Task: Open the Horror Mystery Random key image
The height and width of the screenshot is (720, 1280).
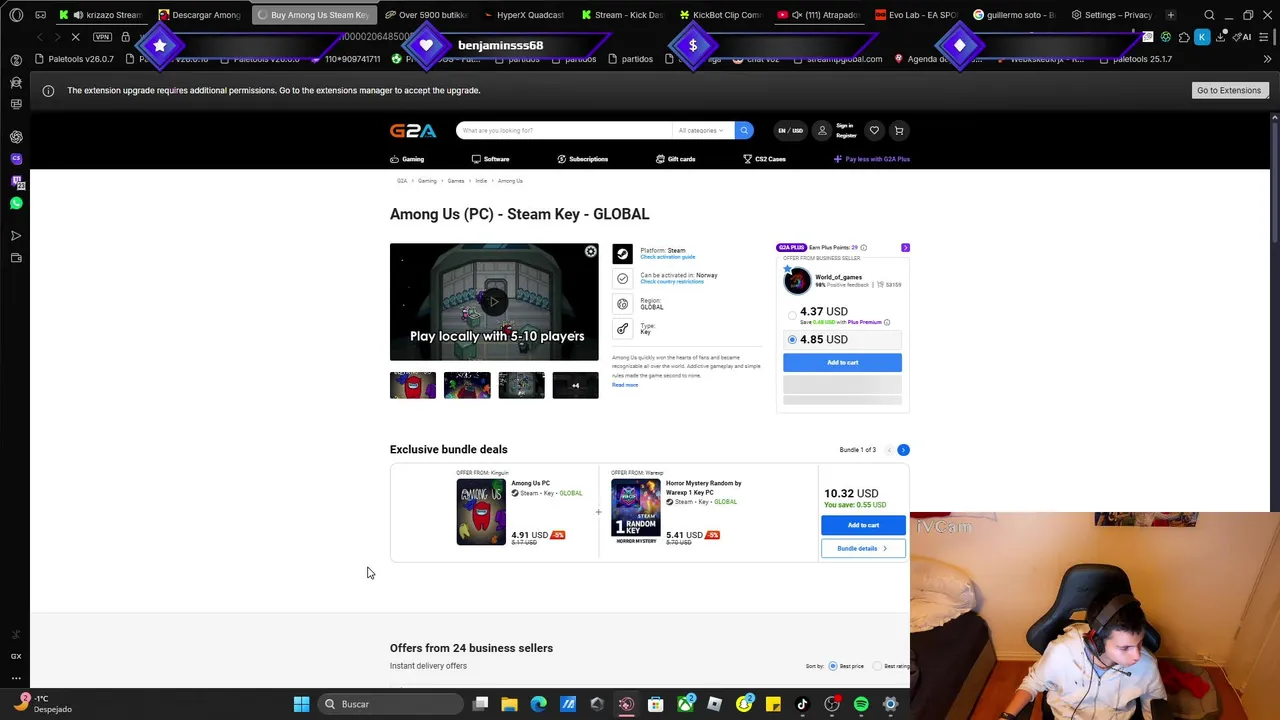Action: [636, 512]
